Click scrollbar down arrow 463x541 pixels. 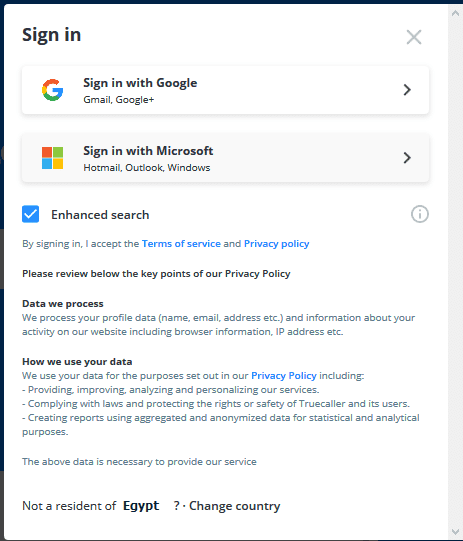pyautogui.click(x=455, y=532)
